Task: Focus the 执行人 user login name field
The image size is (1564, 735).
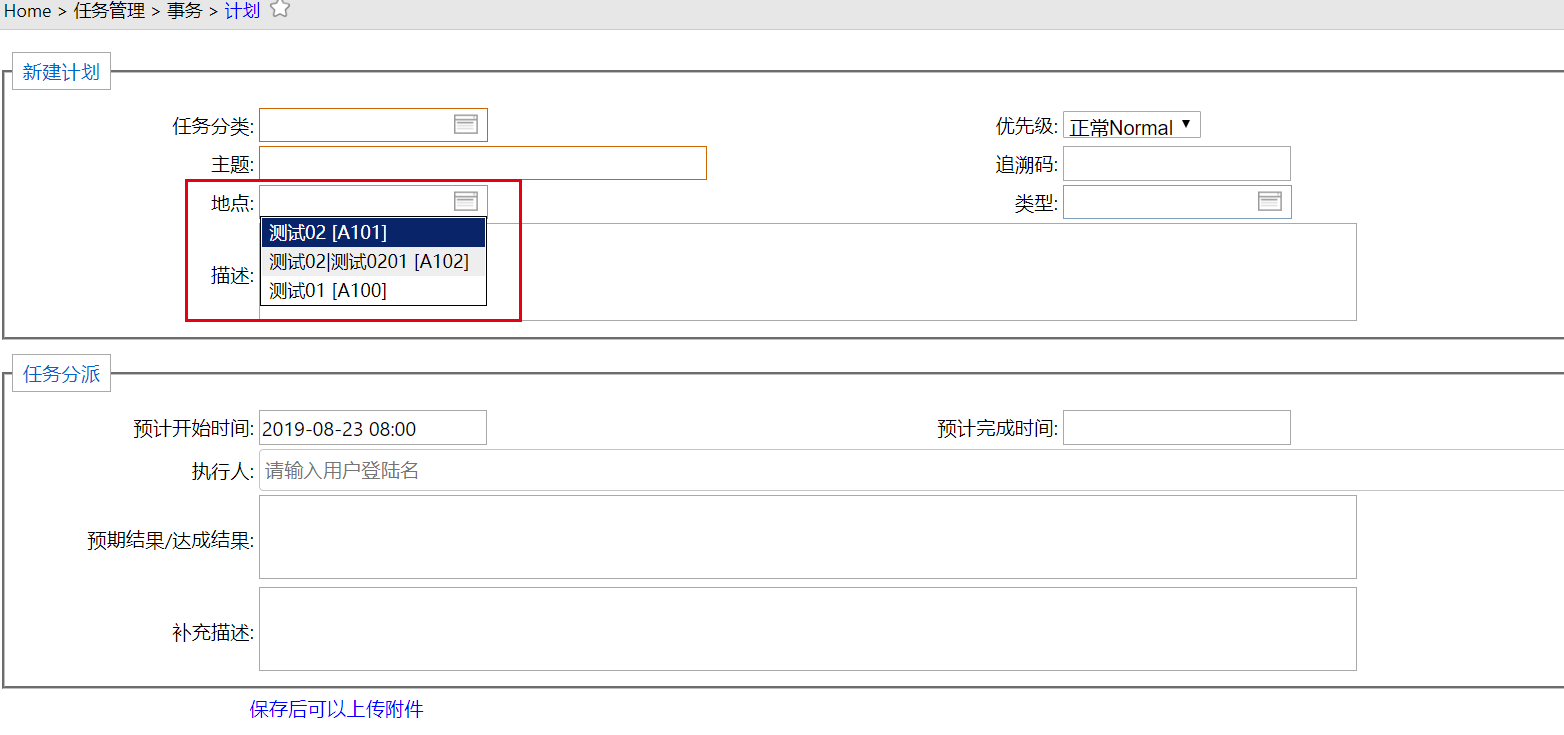Action: point(911,470)
